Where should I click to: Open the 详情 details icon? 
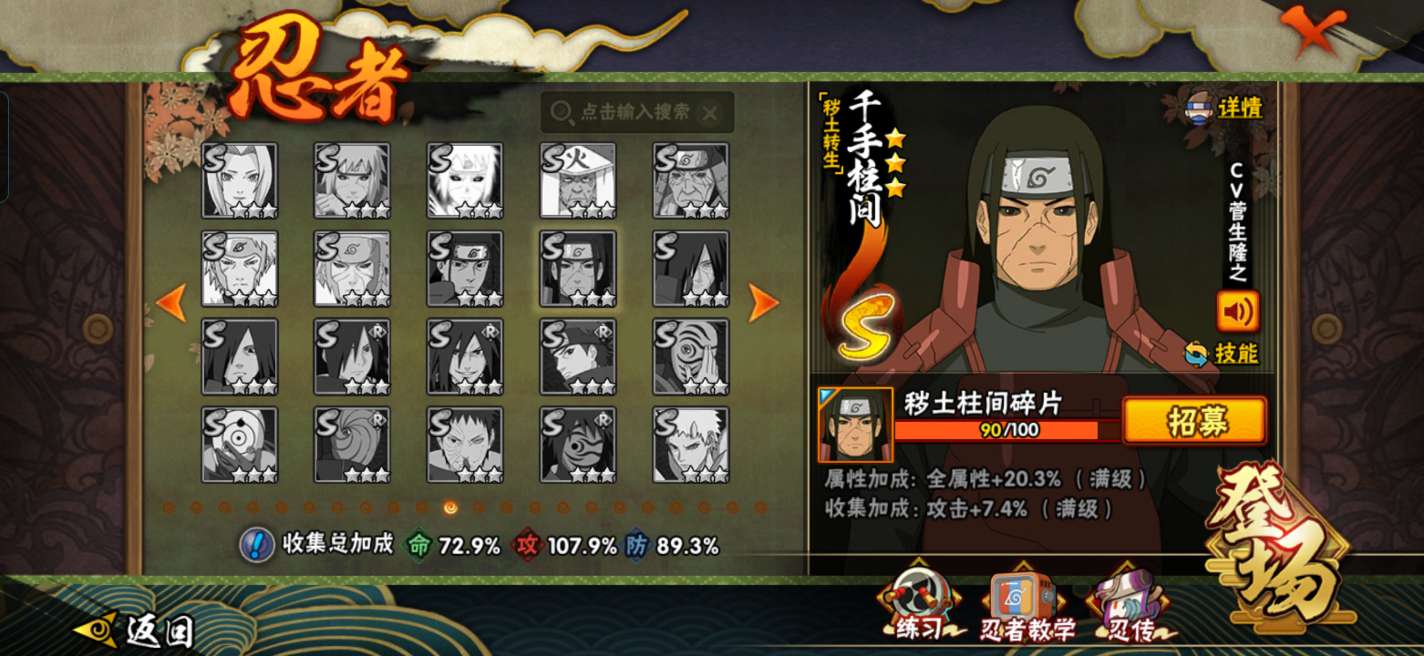(1223, 107)
